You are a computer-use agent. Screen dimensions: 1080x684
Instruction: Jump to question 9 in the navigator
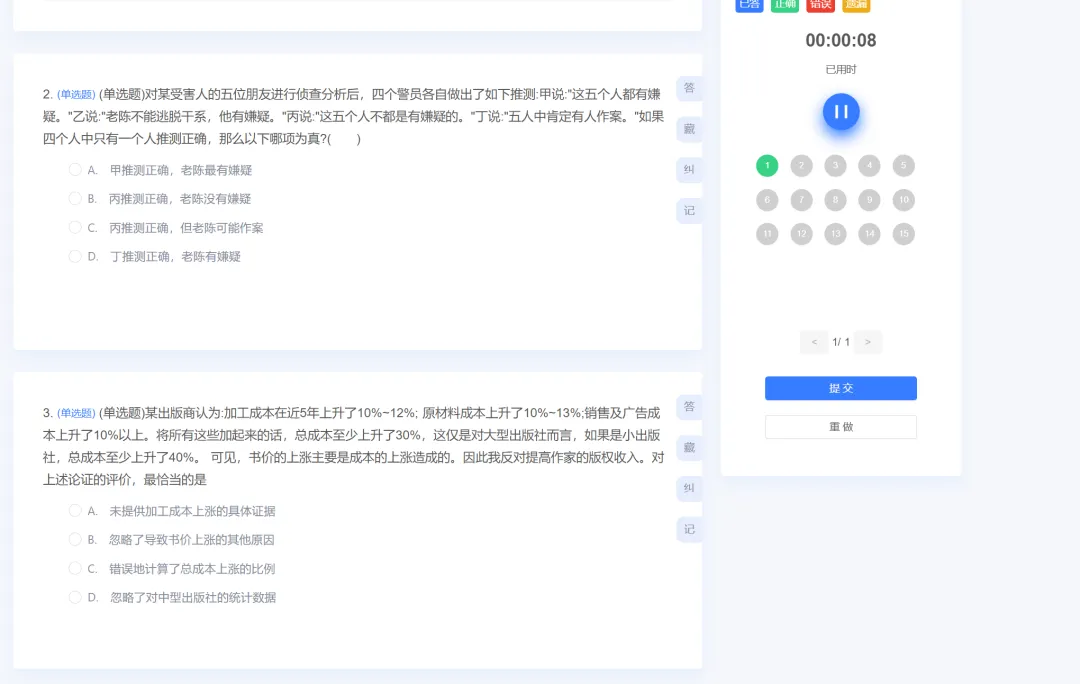(869, 200)
